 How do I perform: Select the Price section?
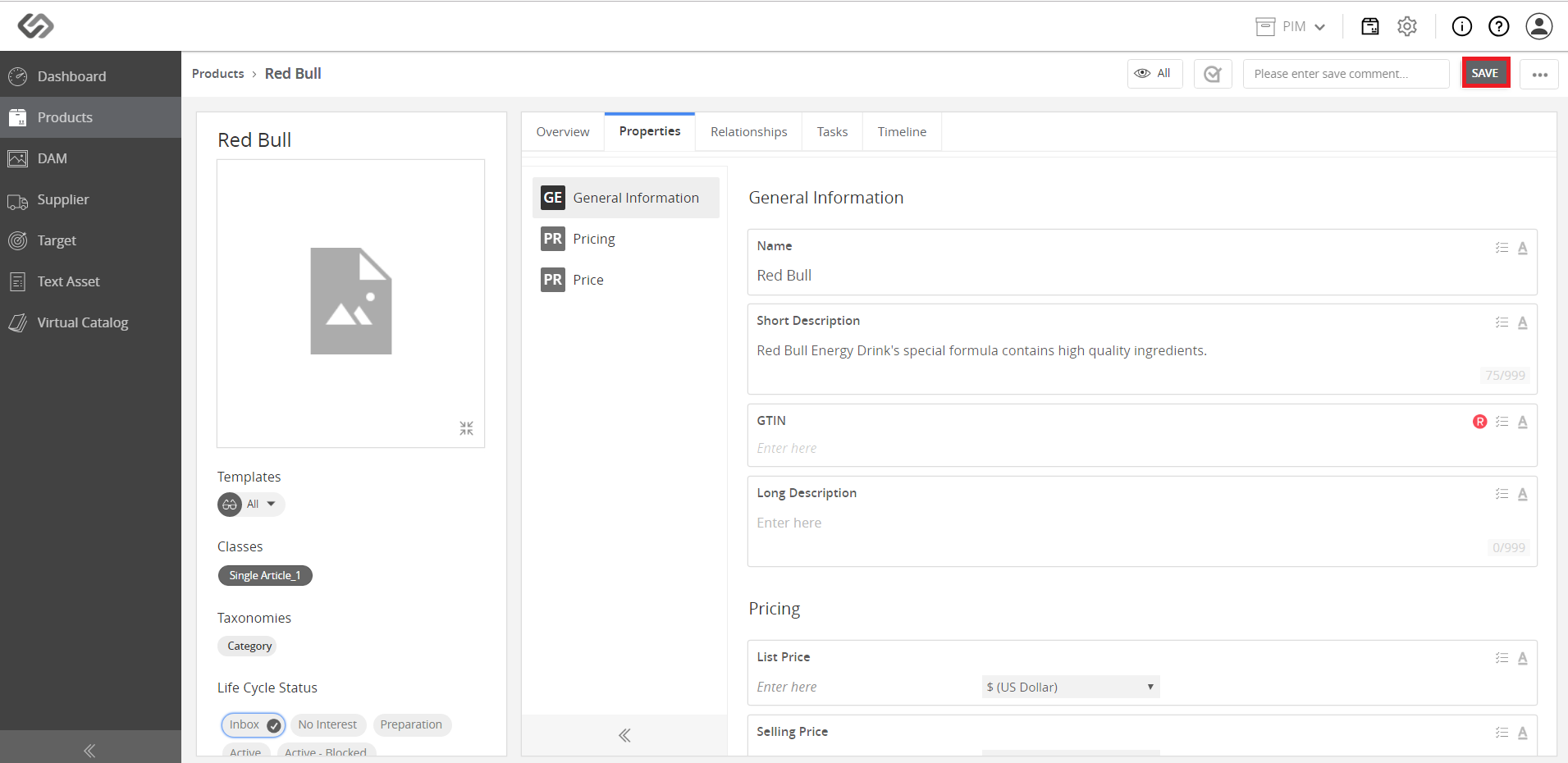pyautogui.click(x=626, y=280)
